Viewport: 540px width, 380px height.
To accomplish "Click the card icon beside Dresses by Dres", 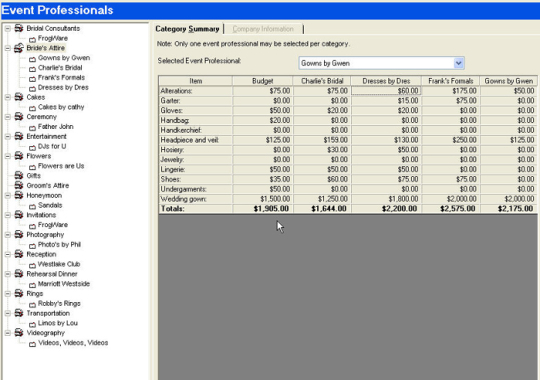I will tap(32, 89).
